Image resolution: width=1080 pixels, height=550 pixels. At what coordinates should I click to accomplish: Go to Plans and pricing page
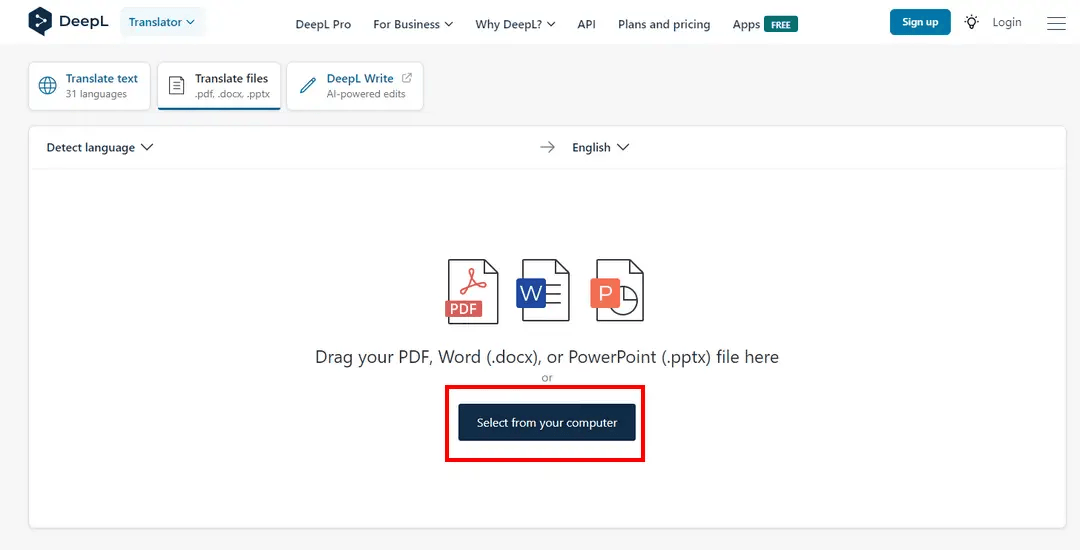pyautogui.click(x=664, y=24)
